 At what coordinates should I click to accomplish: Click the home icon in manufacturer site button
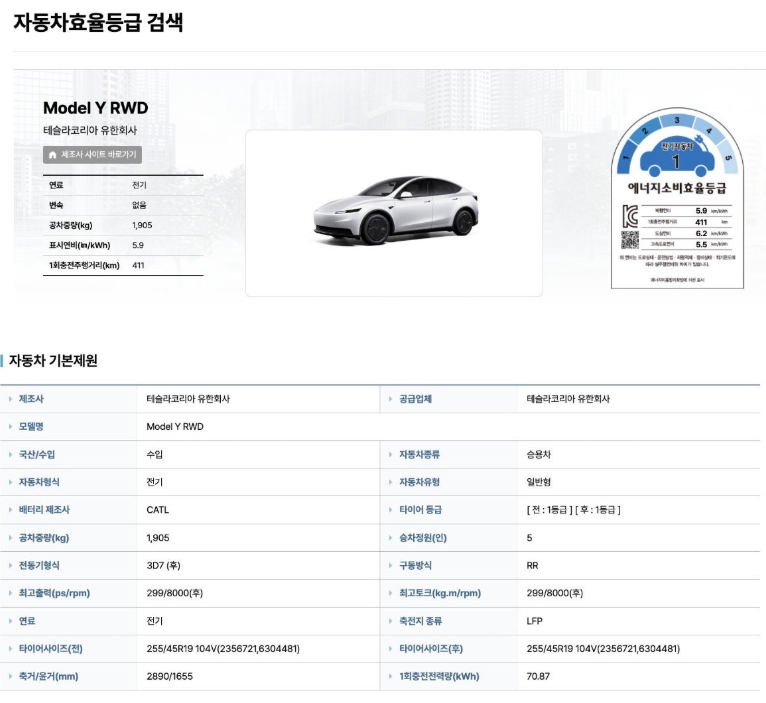click(53, 155)
